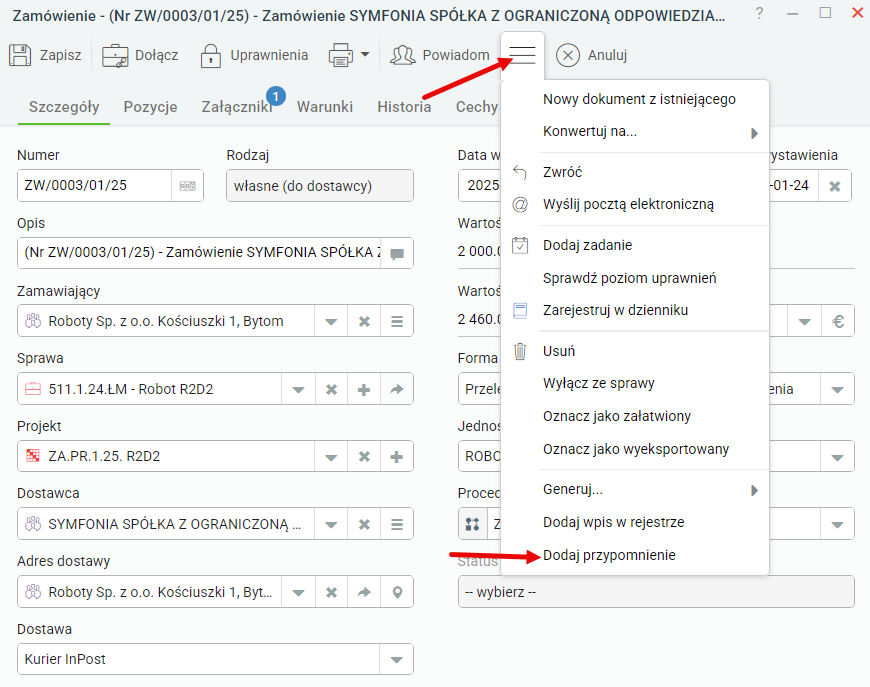Select Oznacz jako załatwiony
Image resolution: width=870 pixels, height=687 pixels.
(x=635, y=416)
